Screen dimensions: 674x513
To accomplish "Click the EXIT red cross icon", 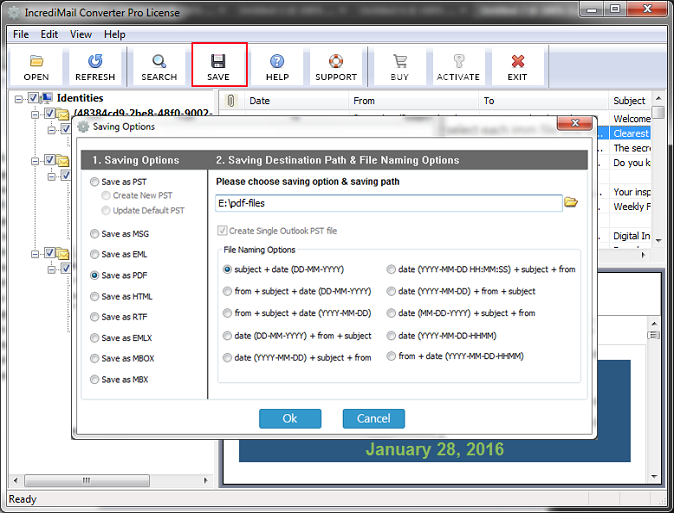I will pyautogui.click(x=518, y=61).
